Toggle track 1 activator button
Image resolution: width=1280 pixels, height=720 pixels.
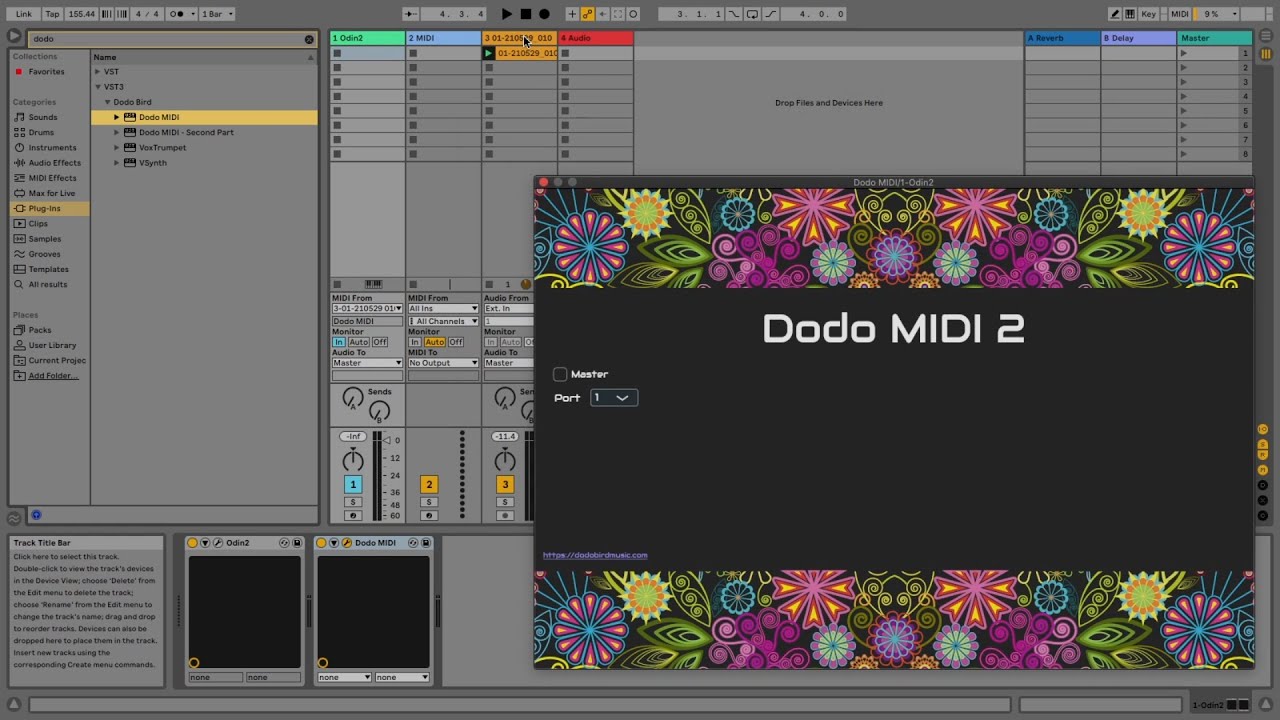[x=353, y=484]
